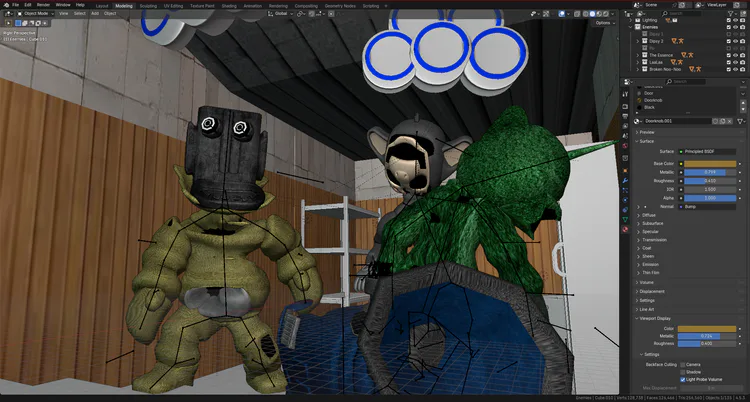Open the Tool properties tab icon
This screenshot has height=402, width=750.
[625, 94]
